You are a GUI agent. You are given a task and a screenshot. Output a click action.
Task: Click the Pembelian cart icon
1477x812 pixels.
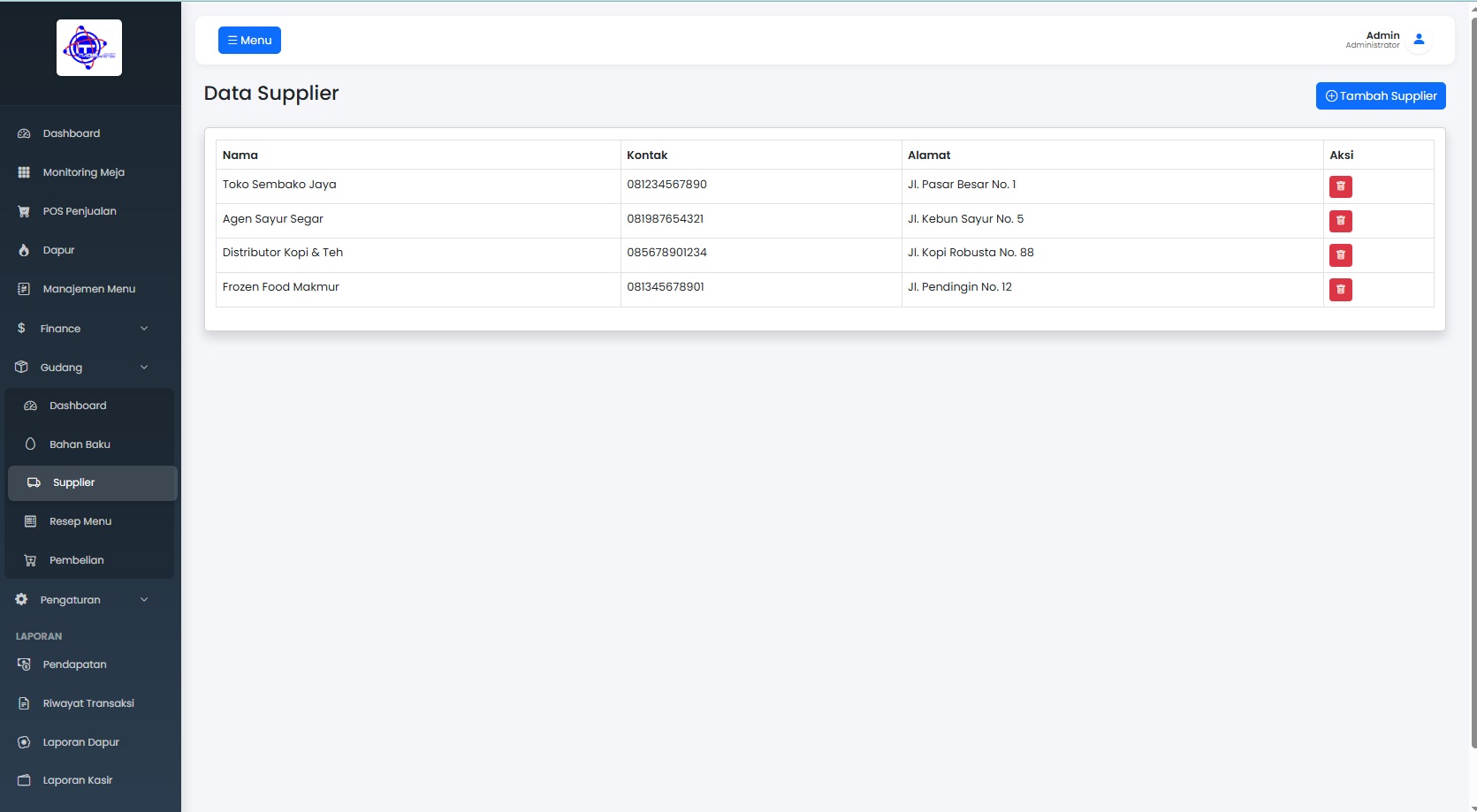click(30, 560)
